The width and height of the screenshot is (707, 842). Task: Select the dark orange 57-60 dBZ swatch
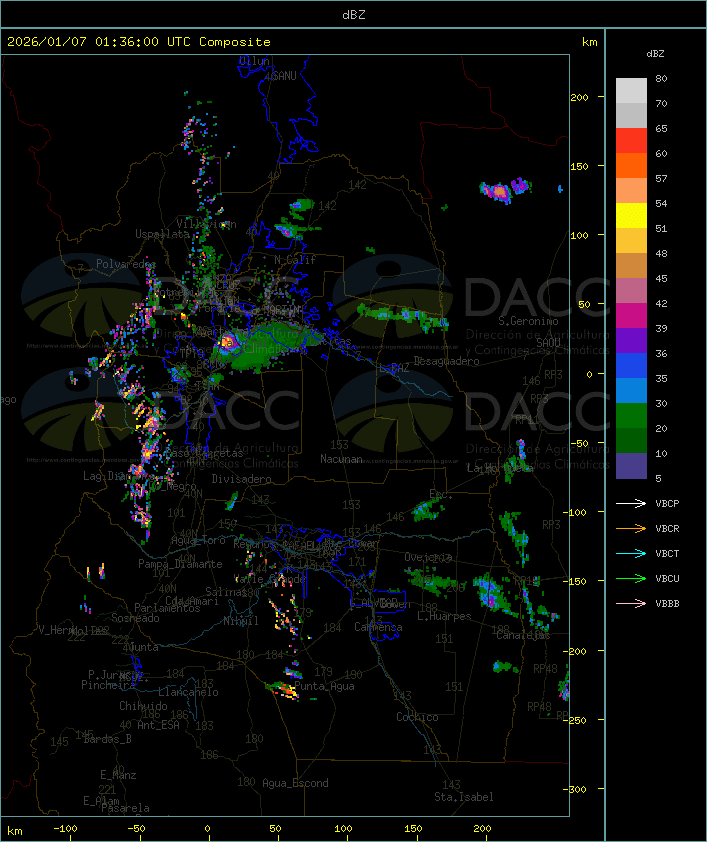631,165
